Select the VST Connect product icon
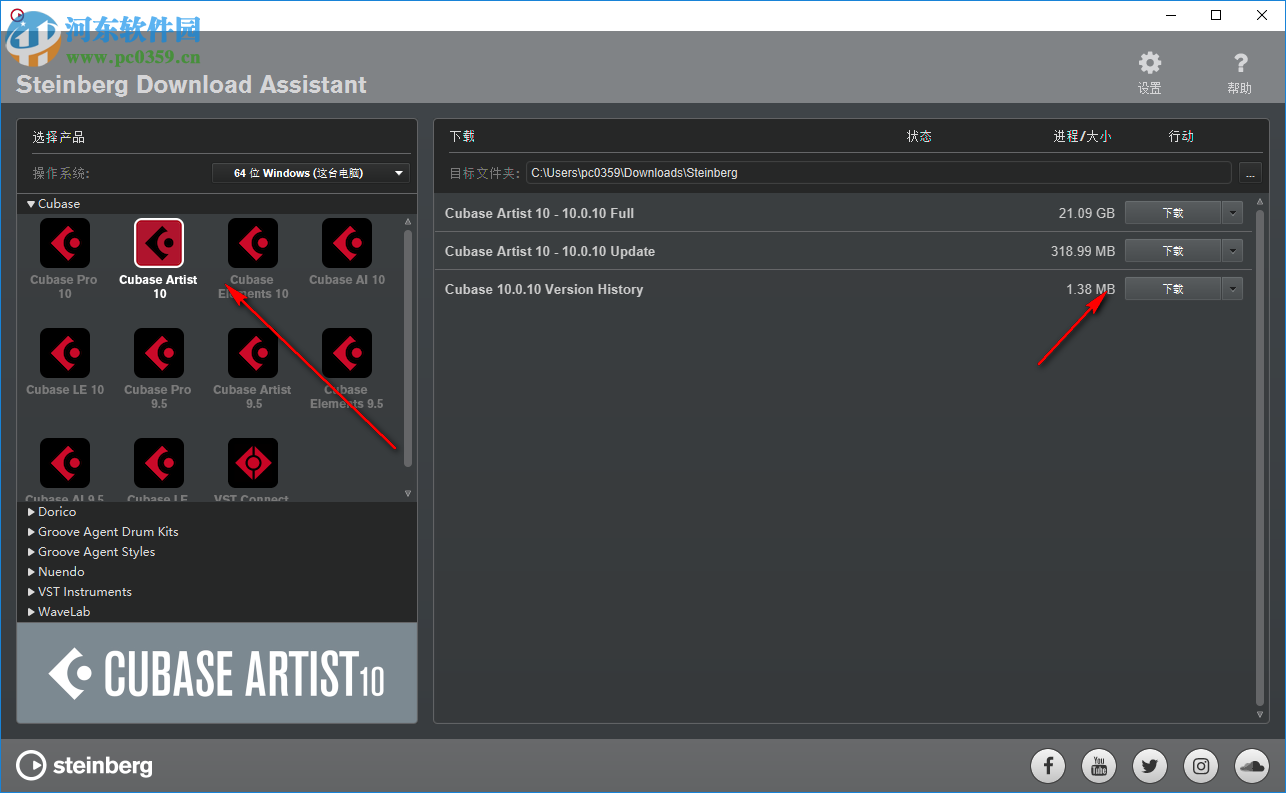Viewport: 1286px width, 793px height. tap(252, 462)
